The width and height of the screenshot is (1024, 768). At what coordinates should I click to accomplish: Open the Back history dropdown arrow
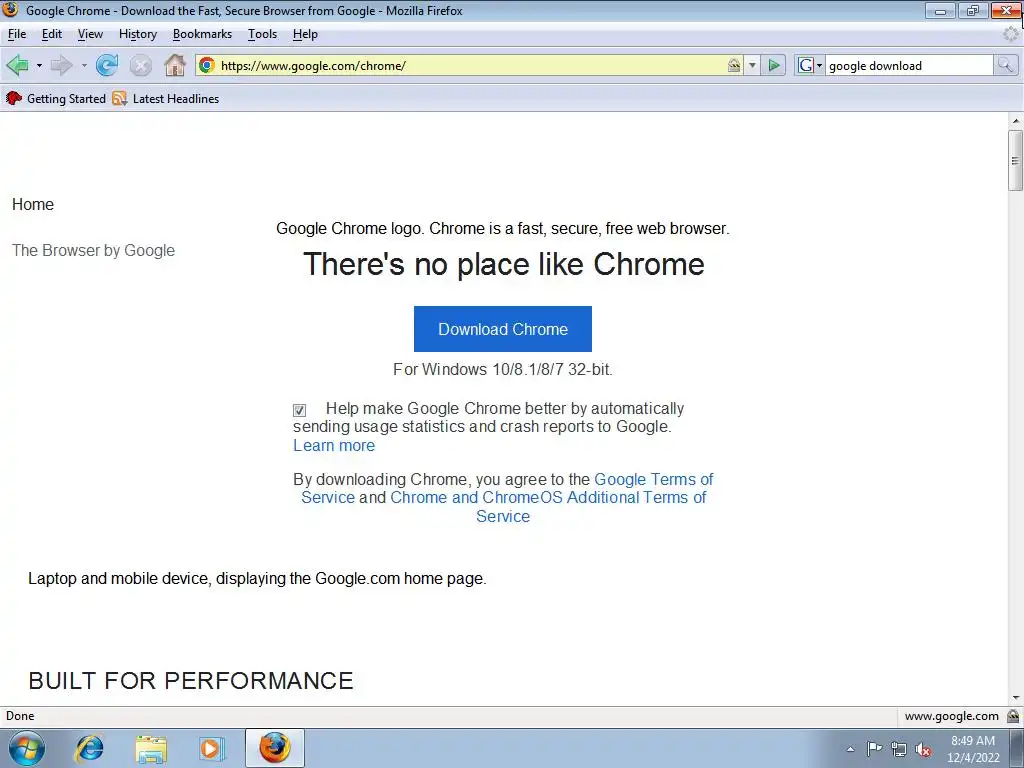(39, 65)
